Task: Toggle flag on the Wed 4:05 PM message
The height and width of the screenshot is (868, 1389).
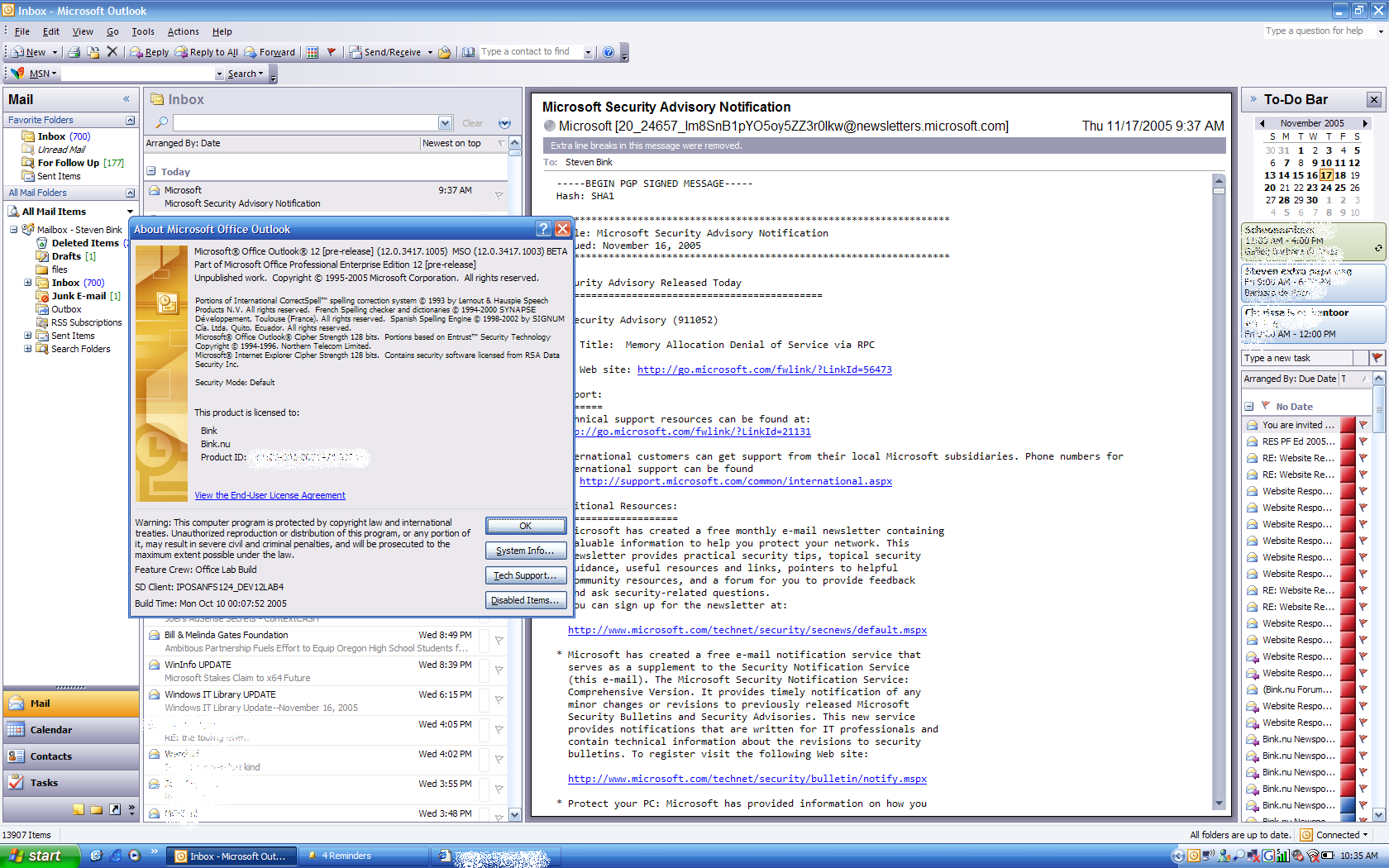Action: (x=499, y=730)
